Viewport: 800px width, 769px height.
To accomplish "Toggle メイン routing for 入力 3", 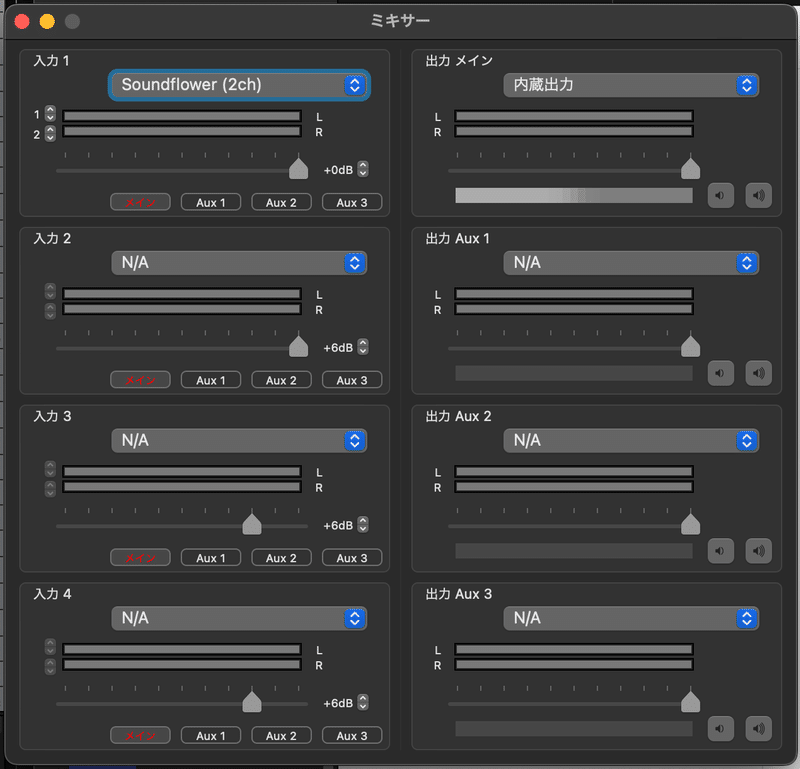I will coord(140,558).
